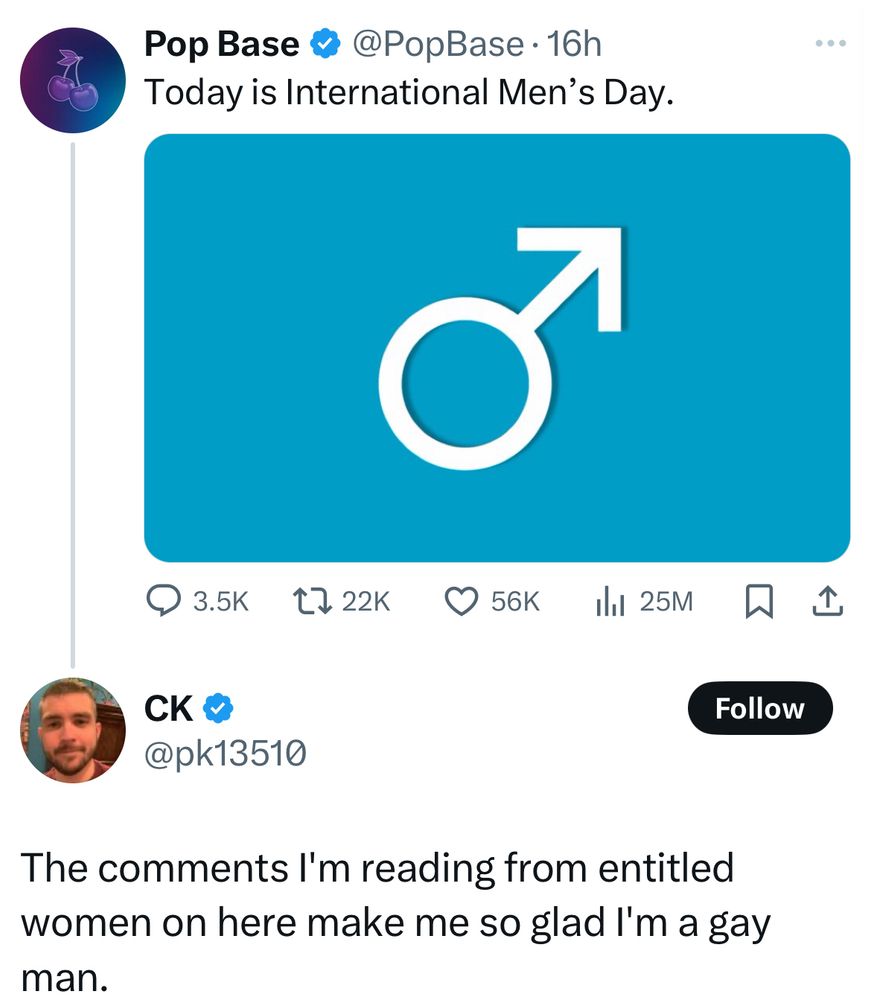Open Pop Base cherry profile avatar
871x1000 pixels.
[x=71, y=81]
